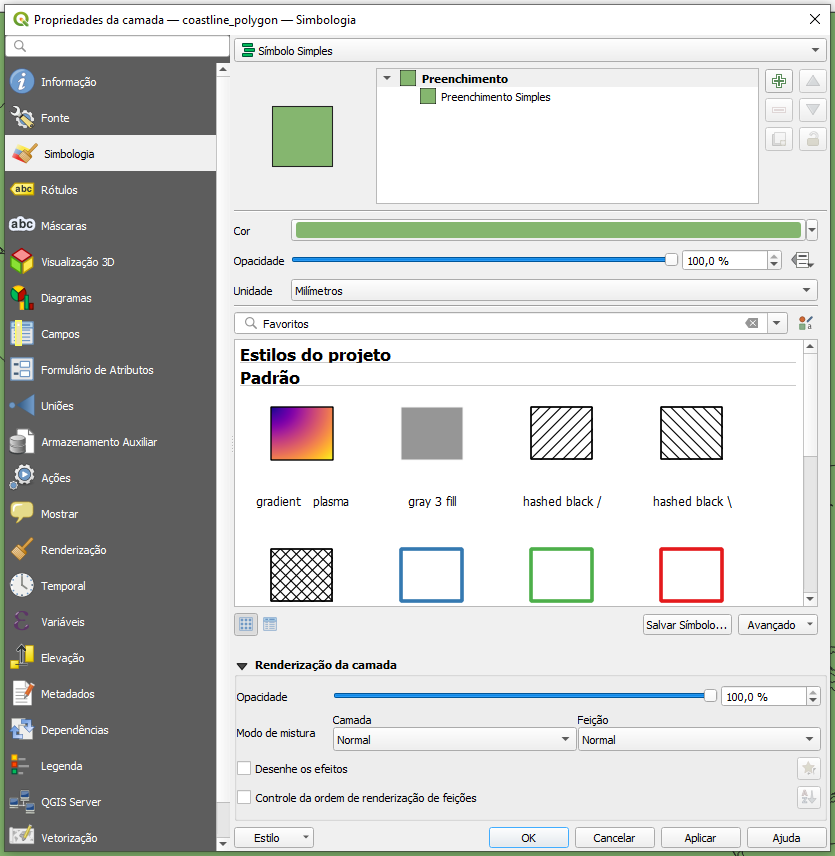
Task: Switch to the Metadados tab
Action: click(x=67, y=694)
